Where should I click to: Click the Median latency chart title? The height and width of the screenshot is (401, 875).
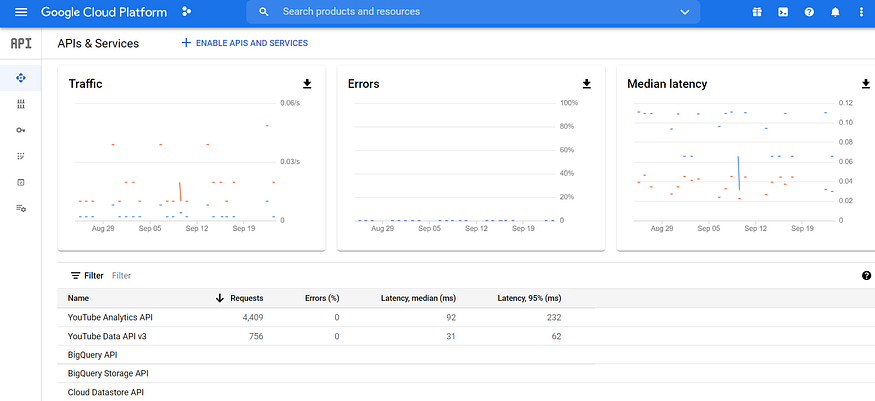[667, 84]
